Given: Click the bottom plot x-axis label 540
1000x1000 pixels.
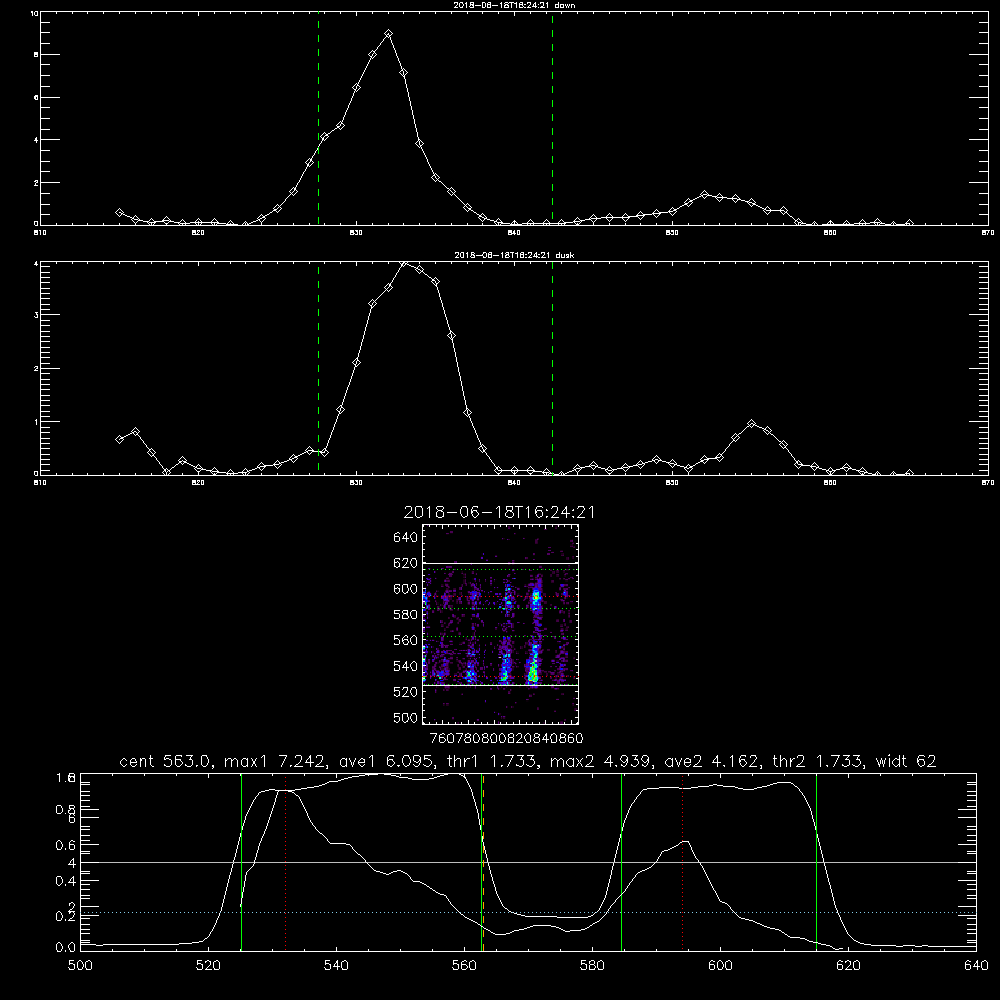Looking at the screenshot, I should pyautogui.click(x=336, y=966).
